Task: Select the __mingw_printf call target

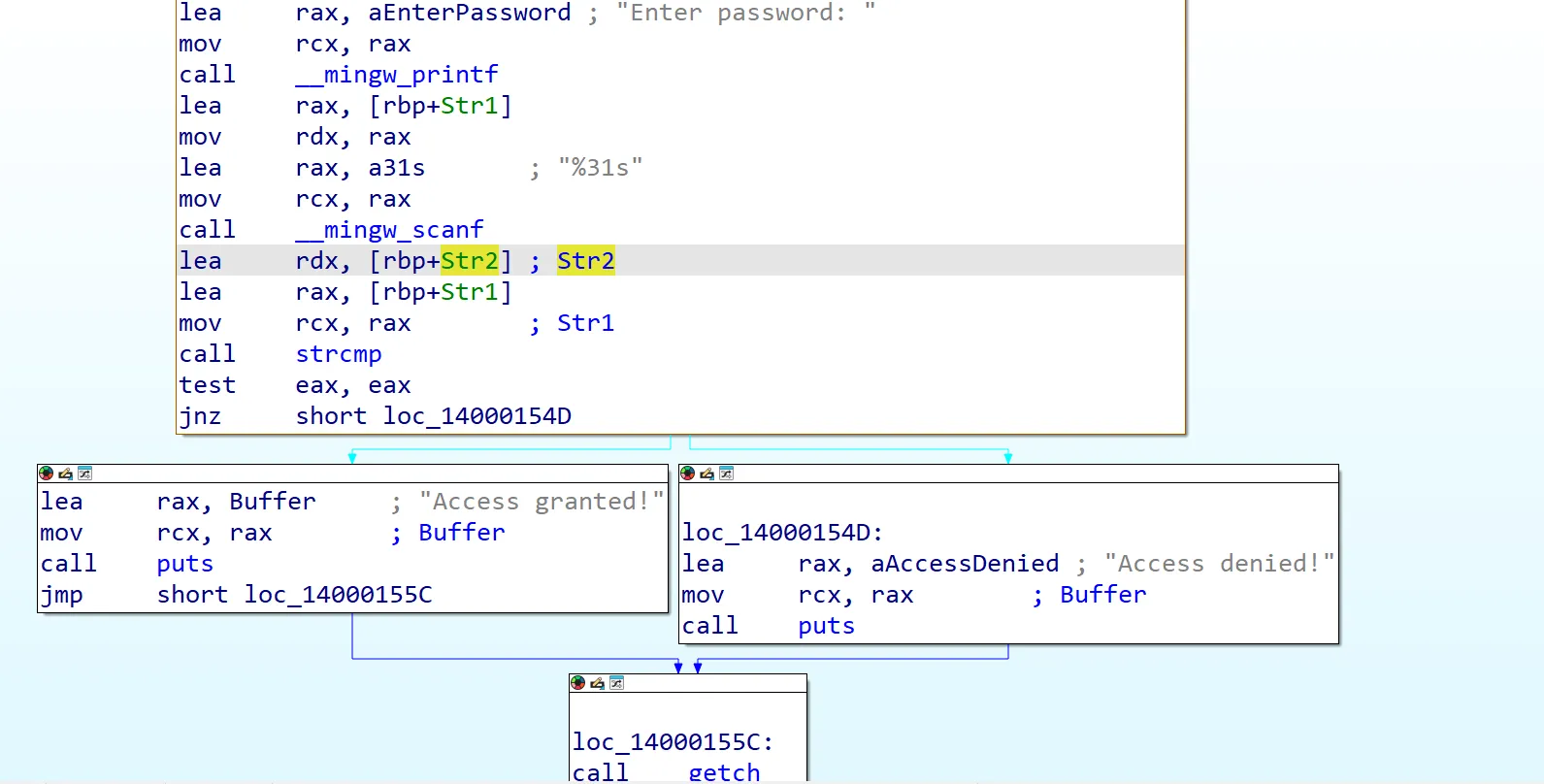Action: click(x=396, y=75)
